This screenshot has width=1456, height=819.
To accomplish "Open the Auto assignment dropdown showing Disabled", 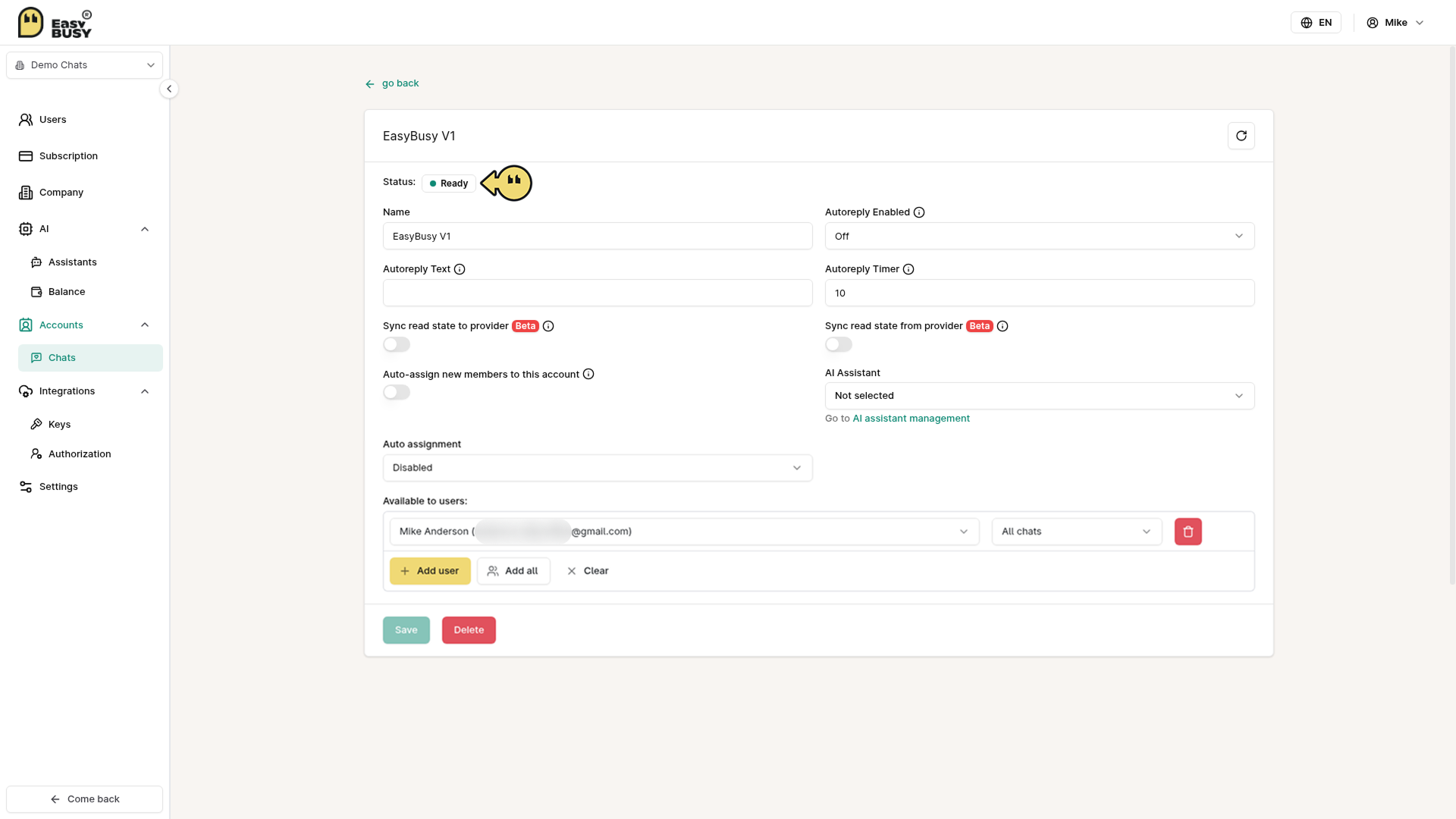I will pyautogui.click(x=598, y=468).
